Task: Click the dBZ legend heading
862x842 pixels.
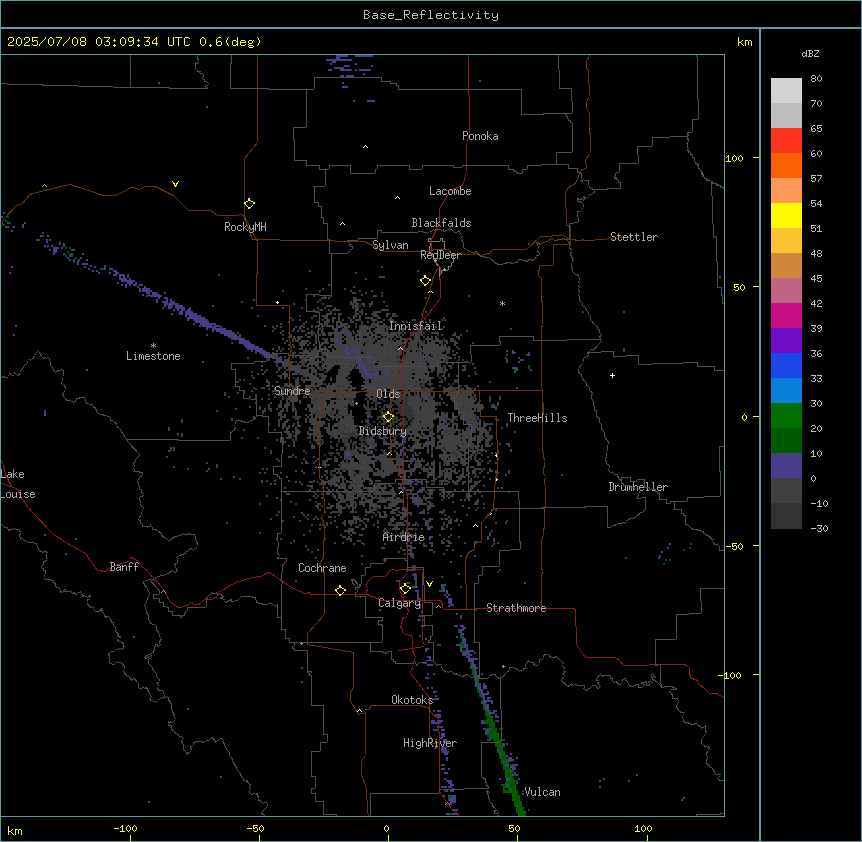Action: [810, 53]
